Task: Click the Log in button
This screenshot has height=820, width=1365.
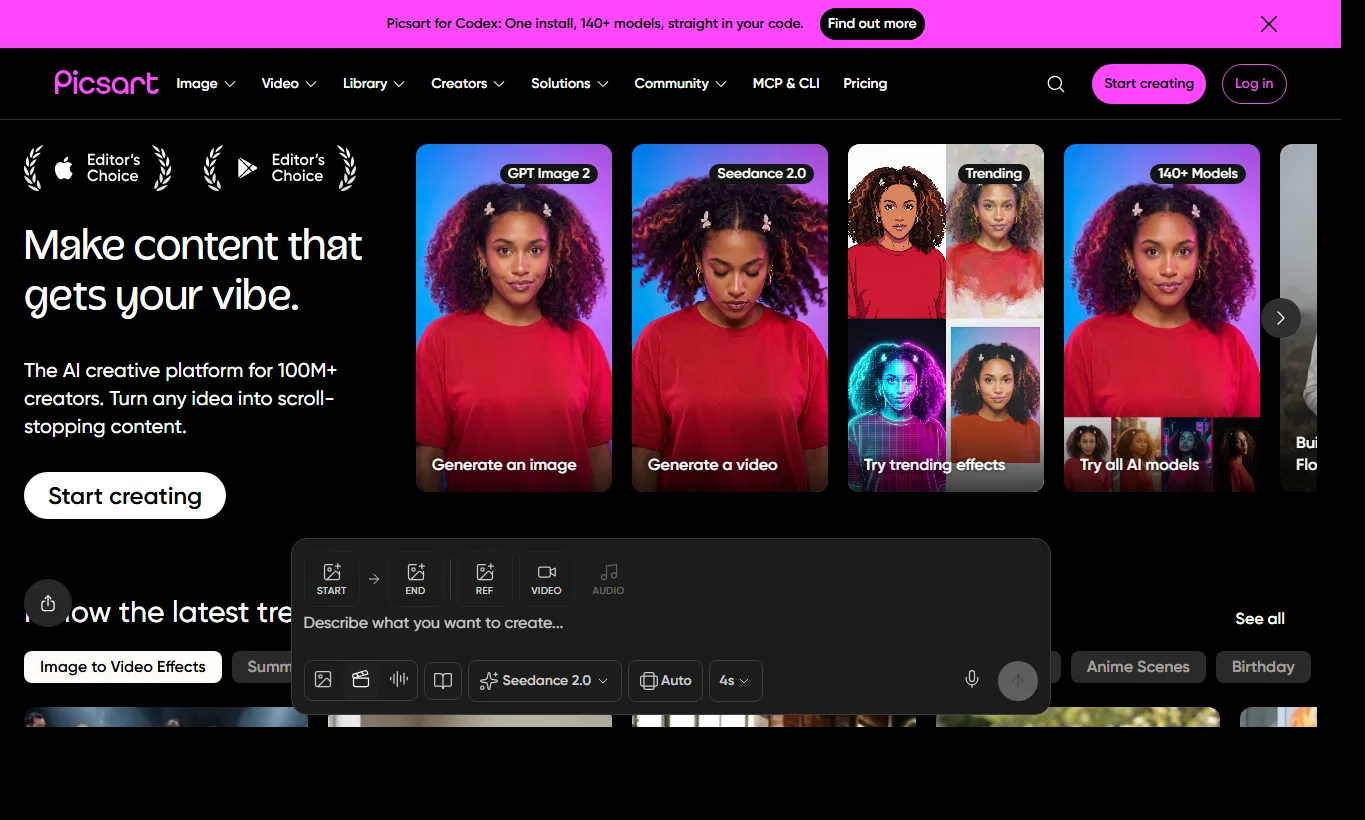Action: (x=1254, y=84)
